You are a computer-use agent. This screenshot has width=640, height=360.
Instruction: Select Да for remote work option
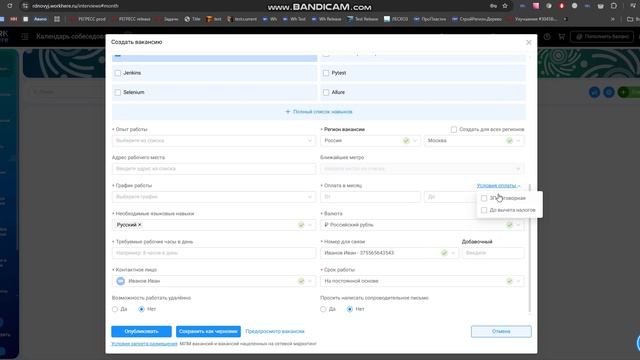pos(115,309)
